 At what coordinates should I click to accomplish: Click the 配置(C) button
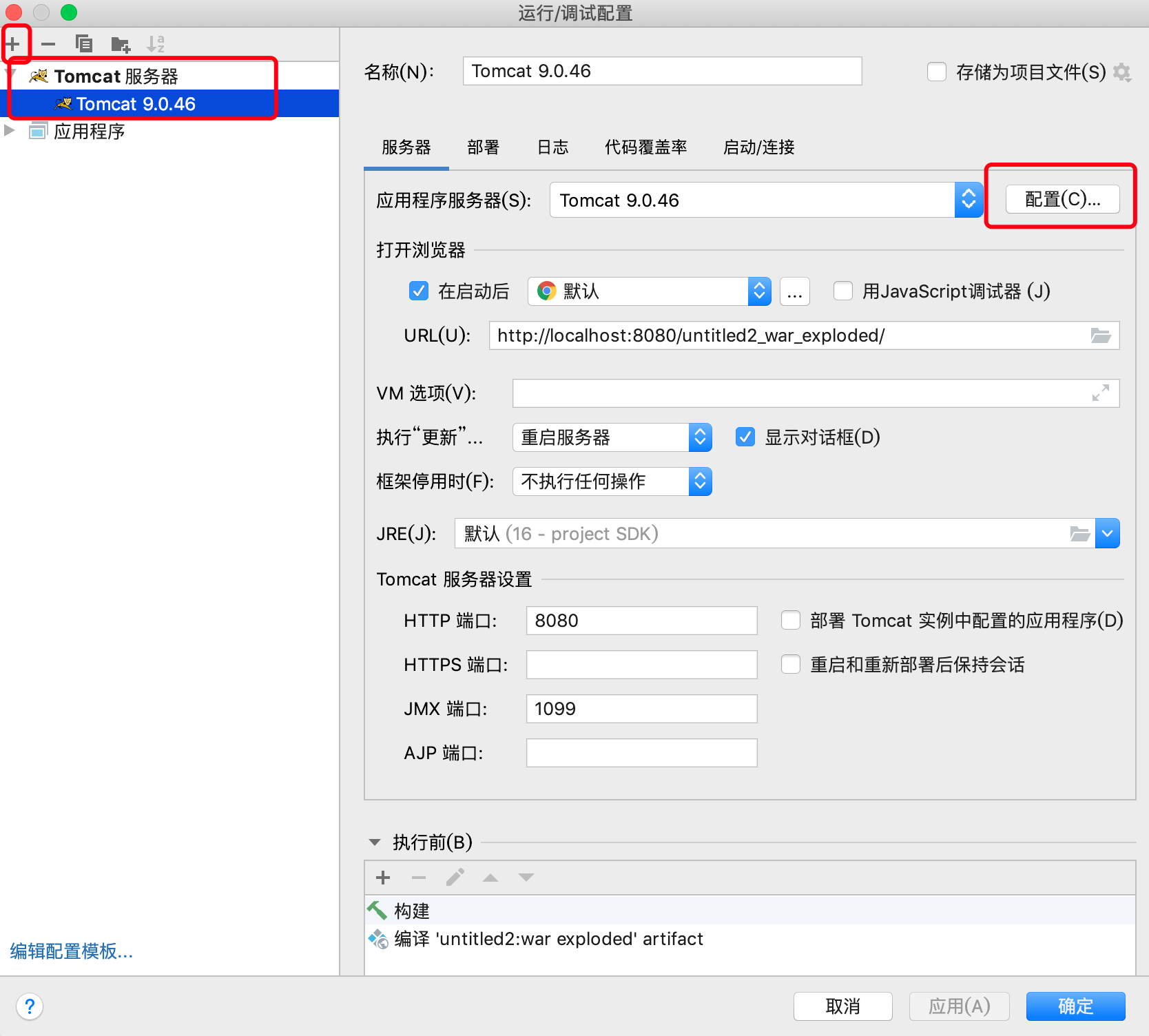(1062, 199)
